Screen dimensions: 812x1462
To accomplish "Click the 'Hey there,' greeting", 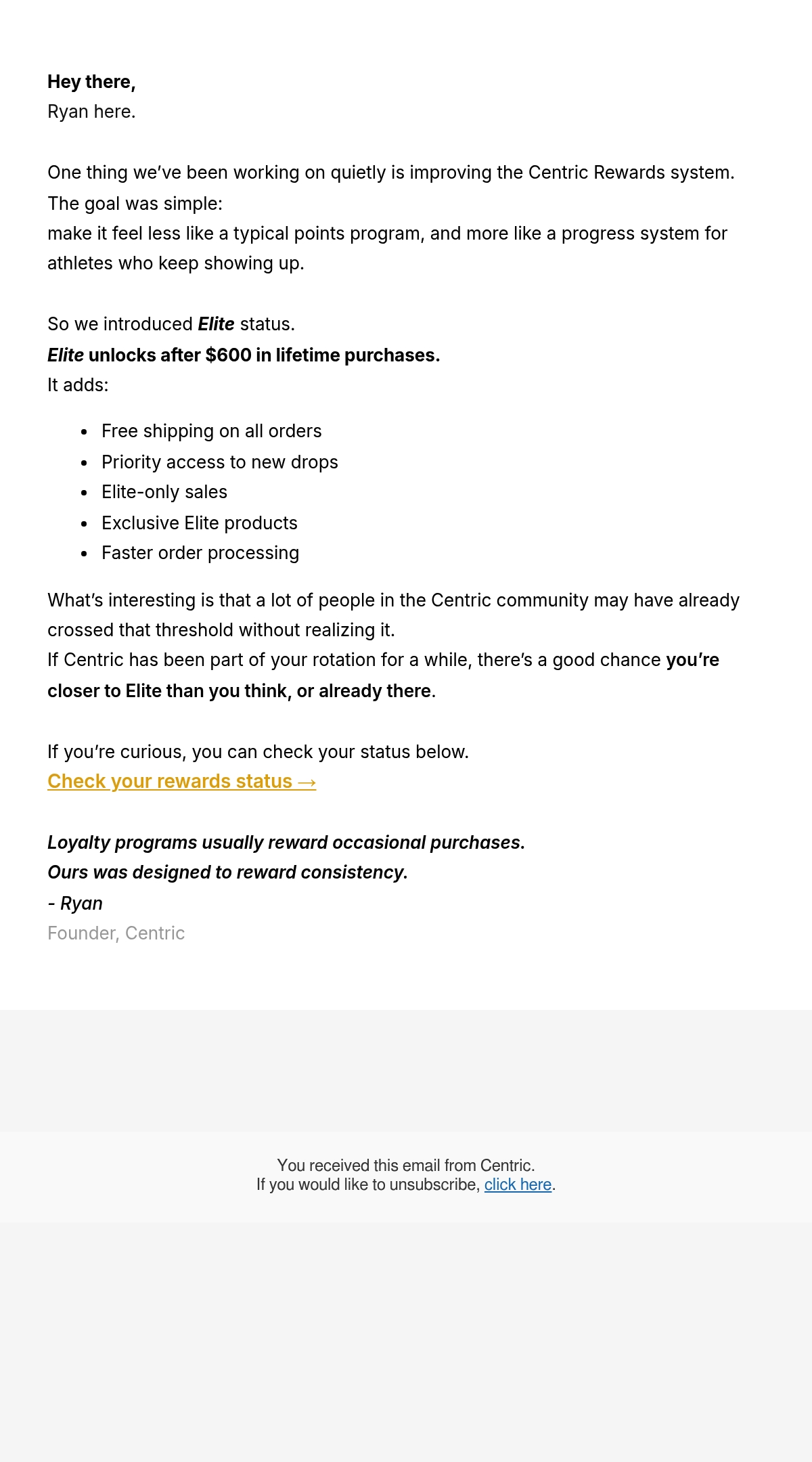I will (x=91, y=82).
